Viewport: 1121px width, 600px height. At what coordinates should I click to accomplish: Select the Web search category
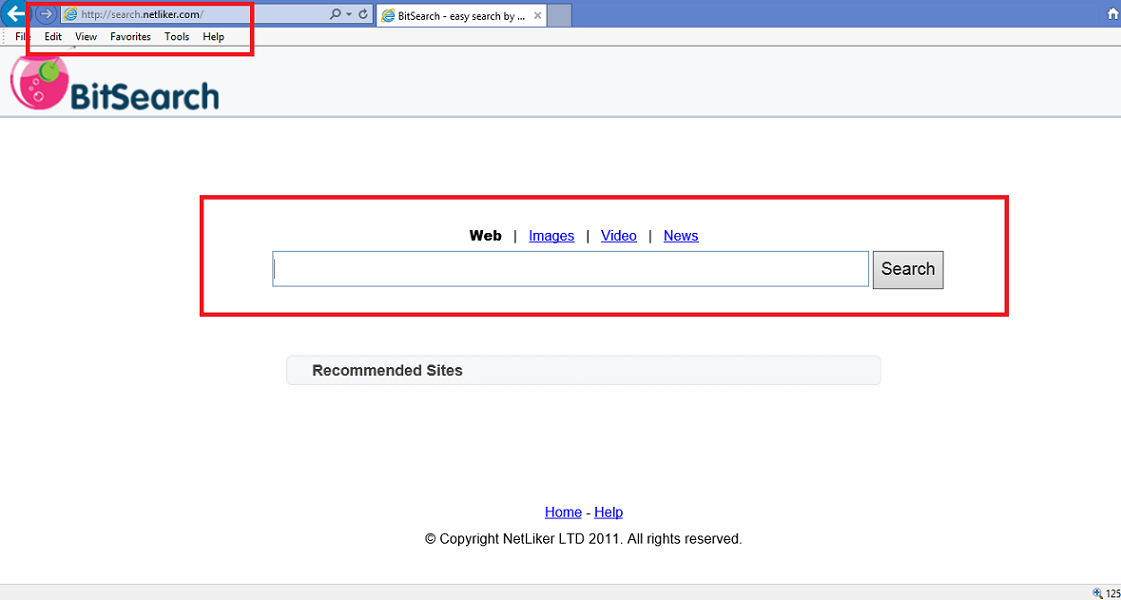pyautogui.click(x=485, y=235)
